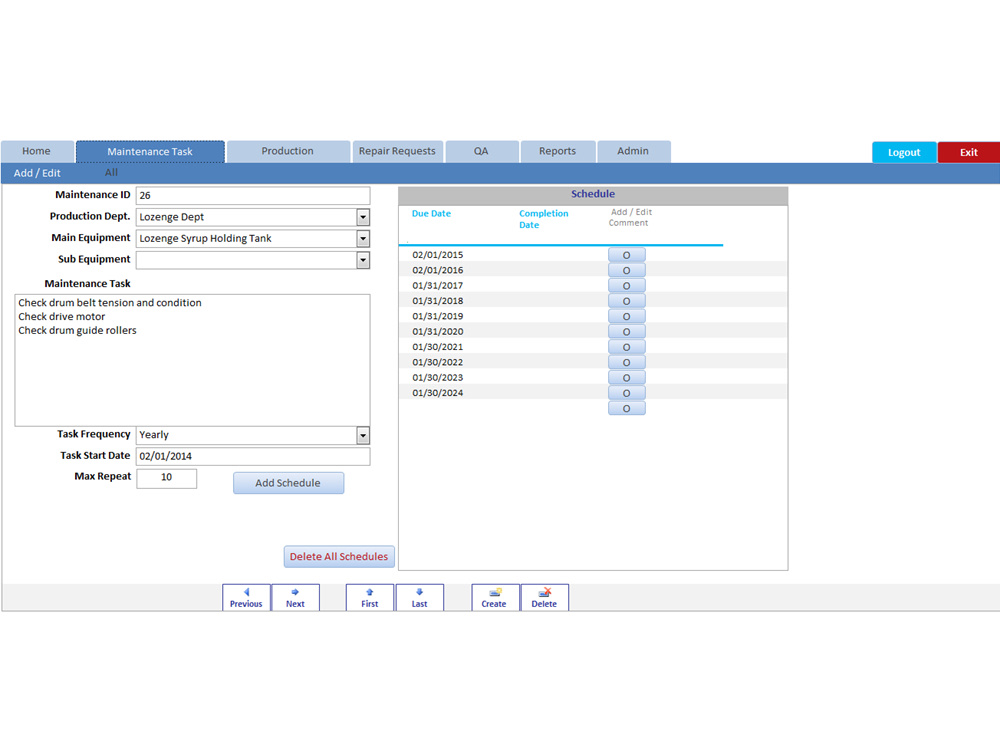Expand the Main Equipment selection list
Screen dimensions: 1000x750
(362, 238)
